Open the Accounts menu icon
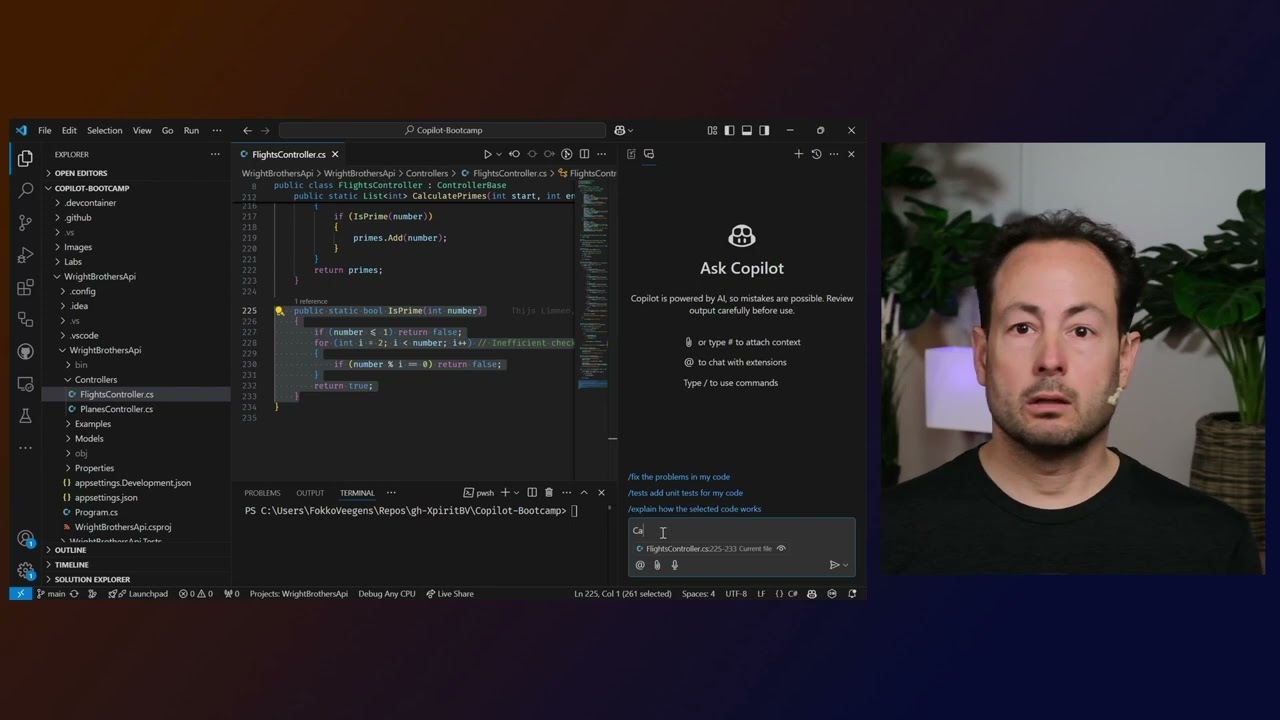The width and height of the screenshot is (1280, 720). [25, 539]
